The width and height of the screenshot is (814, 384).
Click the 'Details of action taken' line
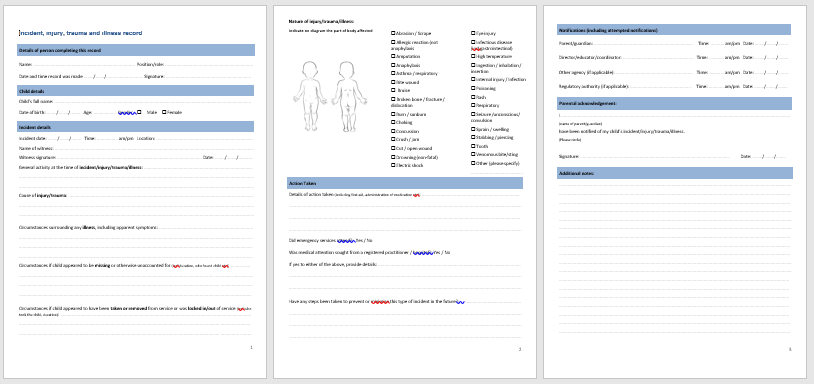(x=405, y=195)
